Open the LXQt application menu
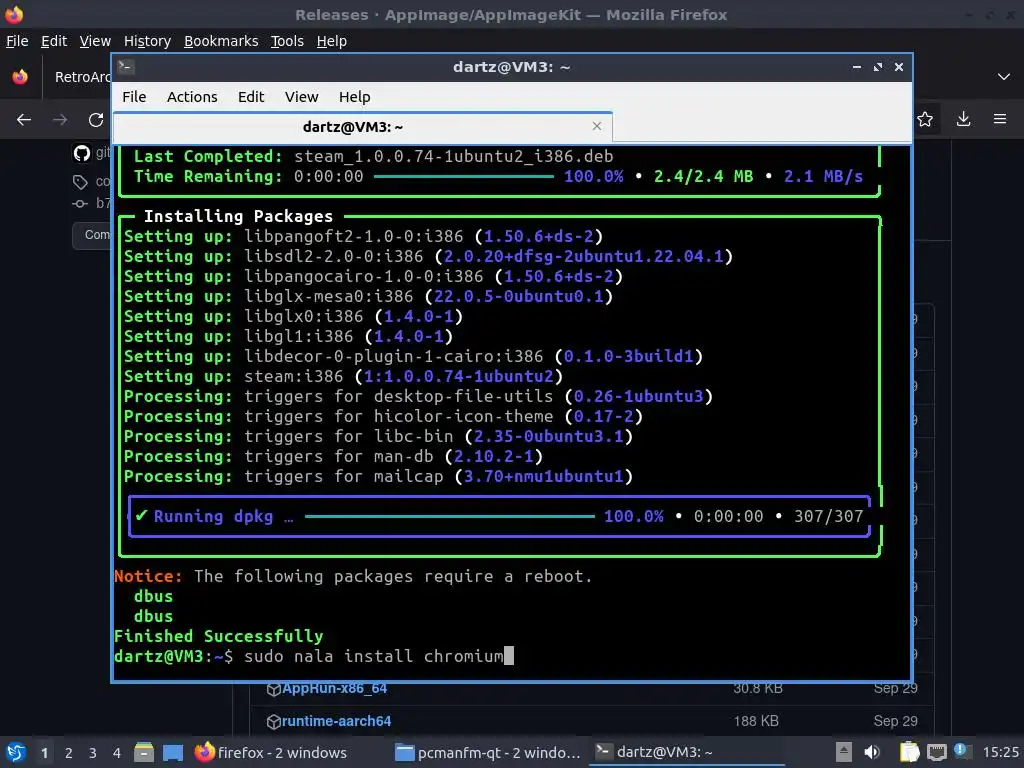1024x768 pixels. [x=16, y=752]
